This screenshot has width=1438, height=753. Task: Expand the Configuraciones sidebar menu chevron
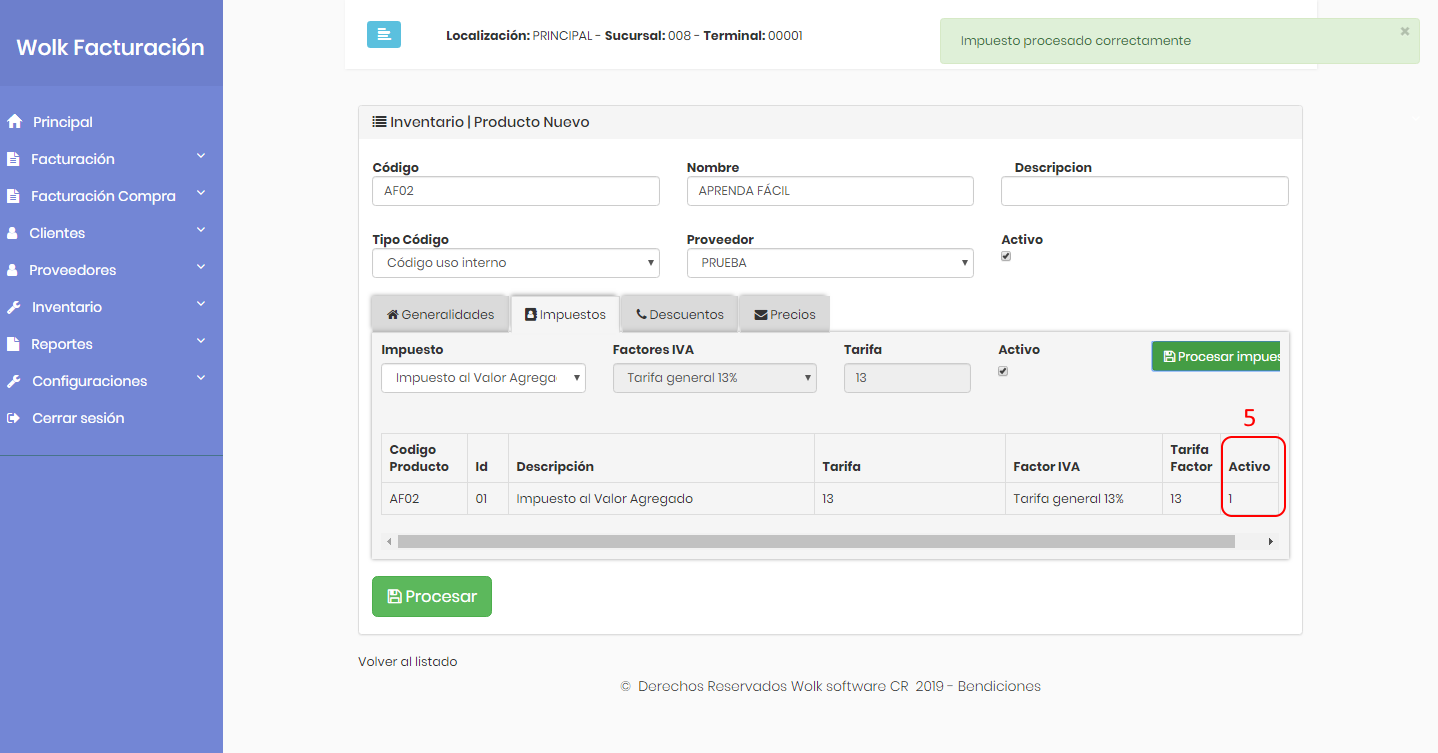(201, 379)
